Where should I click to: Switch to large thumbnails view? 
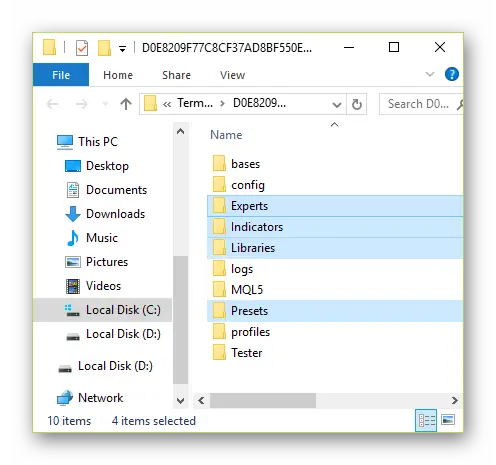click(448, 420)
